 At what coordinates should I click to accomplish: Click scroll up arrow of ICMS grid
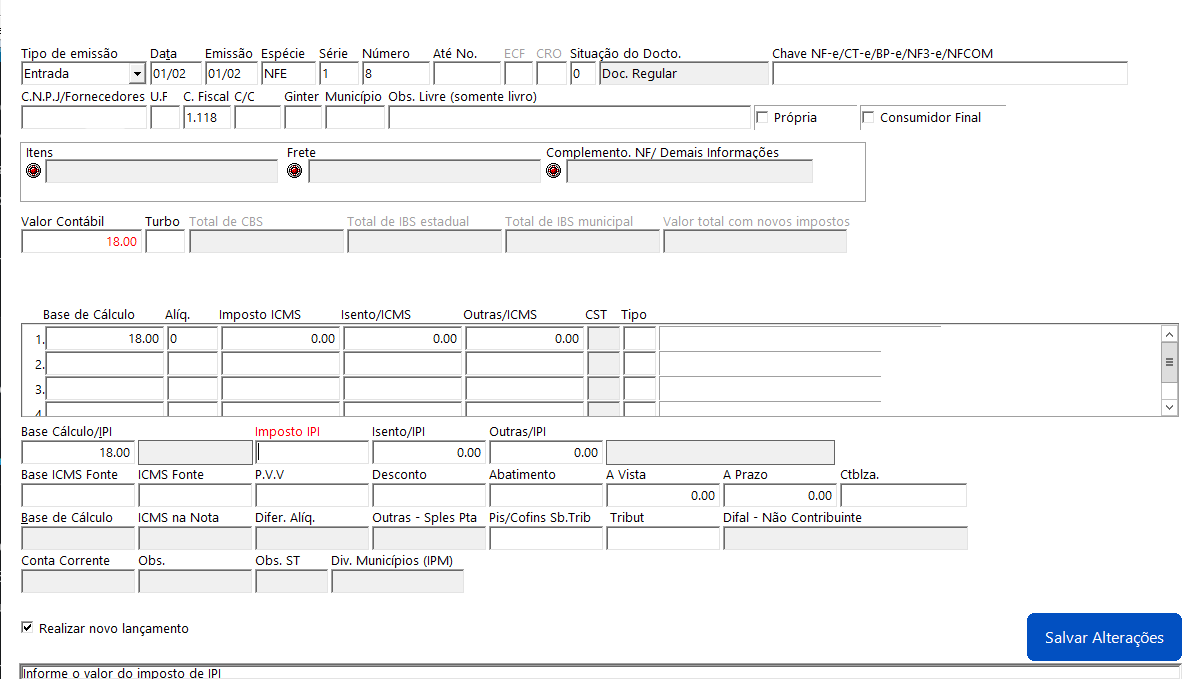[x=1169, y=334]
